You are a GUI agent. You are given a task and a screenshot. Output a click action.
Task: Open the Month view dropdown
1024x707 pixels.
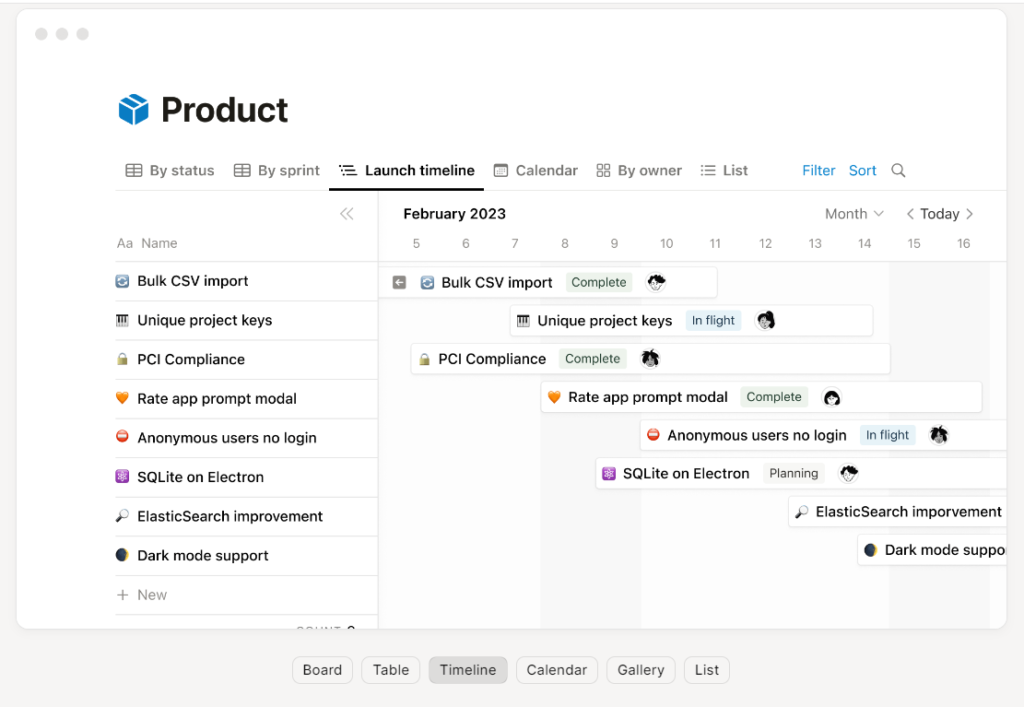pos(854,213)
